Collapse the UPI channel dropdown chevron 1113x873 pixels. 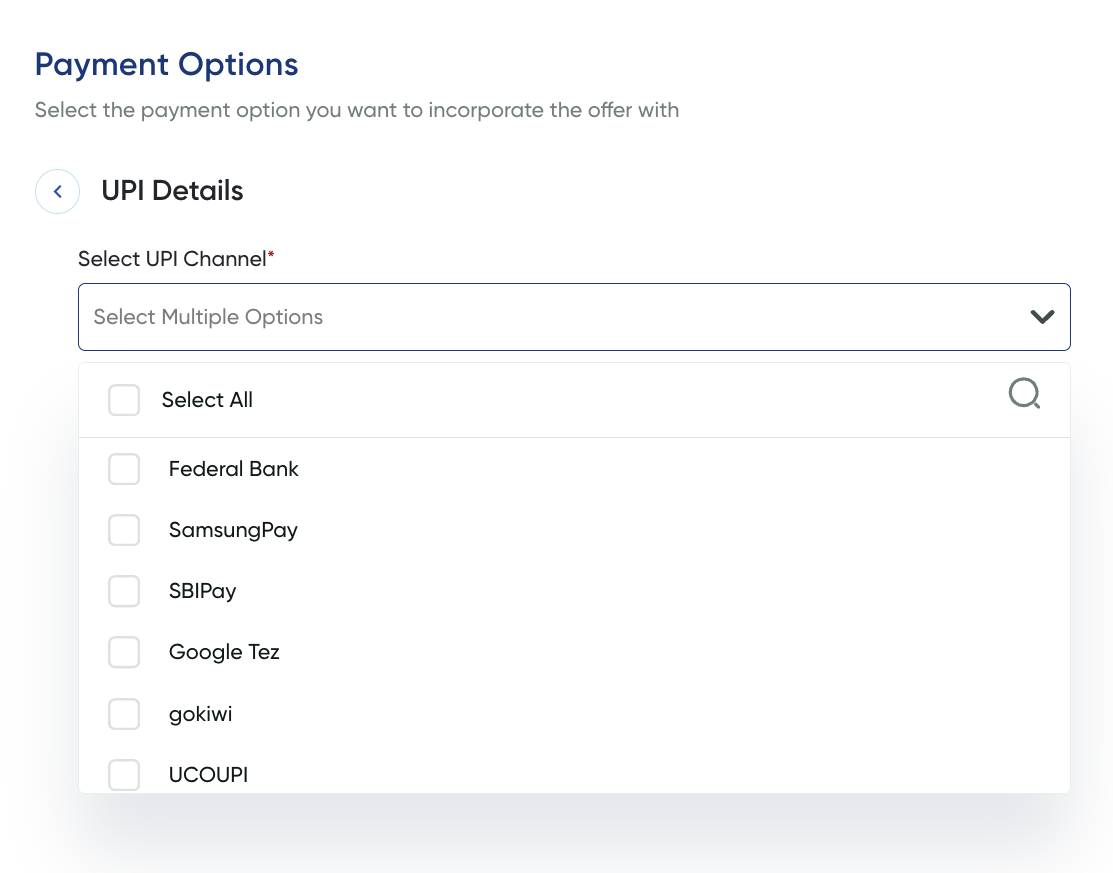1042,317
